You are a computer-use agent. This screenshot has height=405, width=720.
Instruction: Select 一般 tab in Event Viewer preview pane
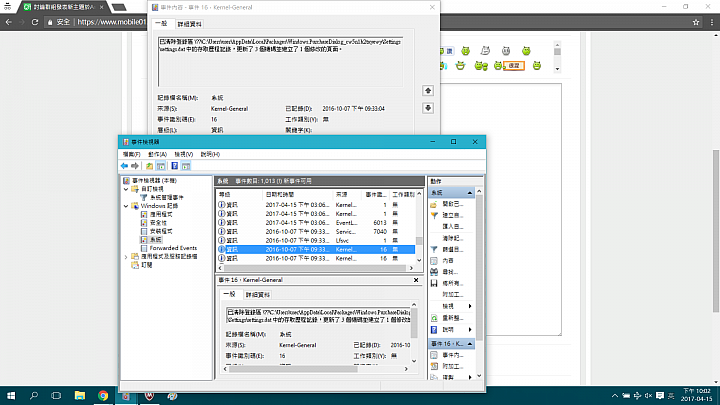point(230,294)
